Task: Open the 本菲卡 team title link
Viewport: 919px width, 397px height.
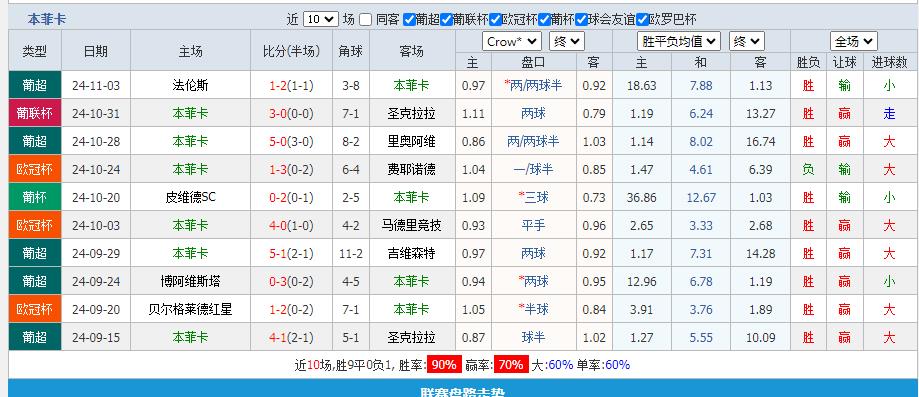Action: 47,19
